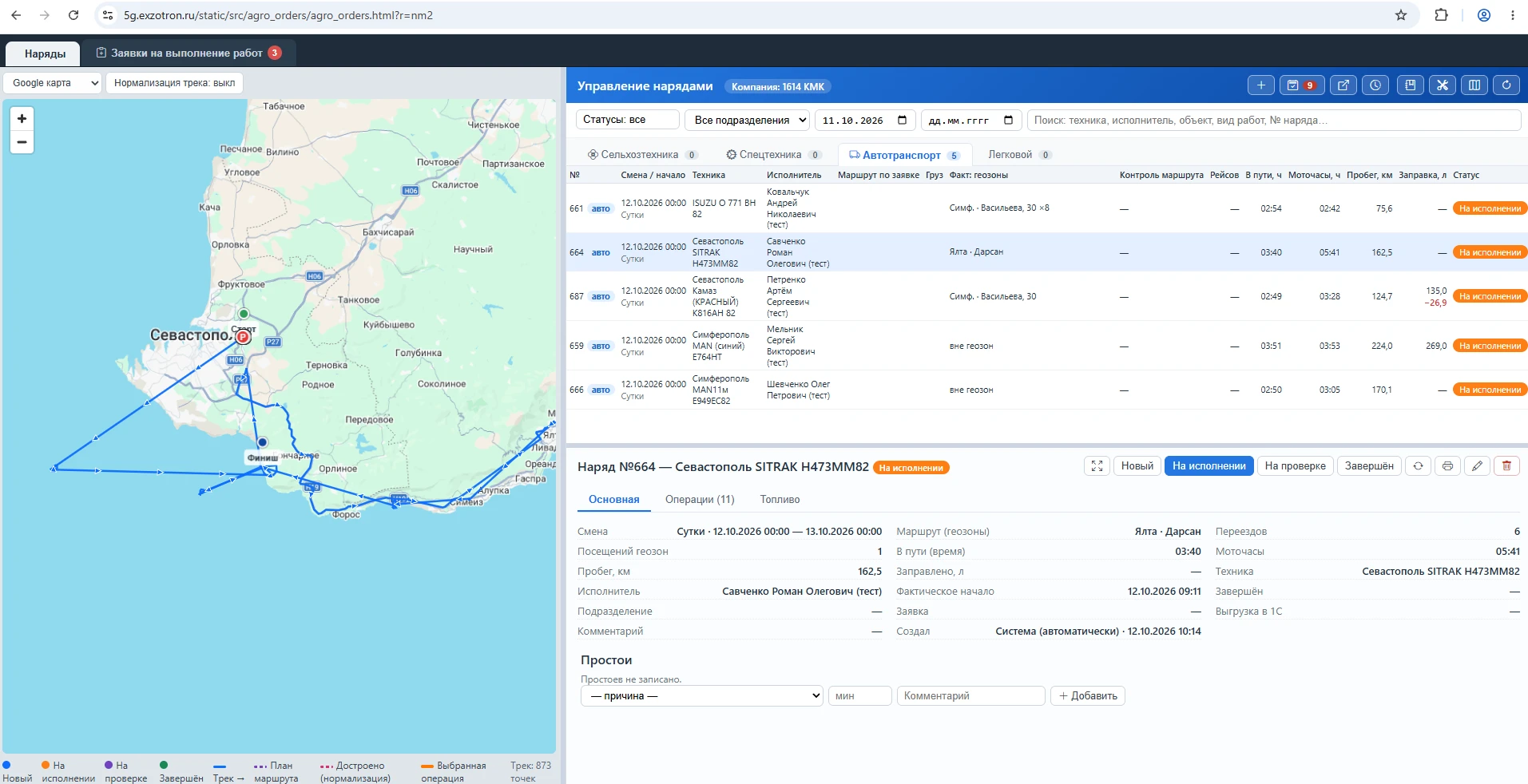Screen dimensions: 1528x784
Task: Expand order 664 details to fullscreen
Action: (x=1097, y=466)
